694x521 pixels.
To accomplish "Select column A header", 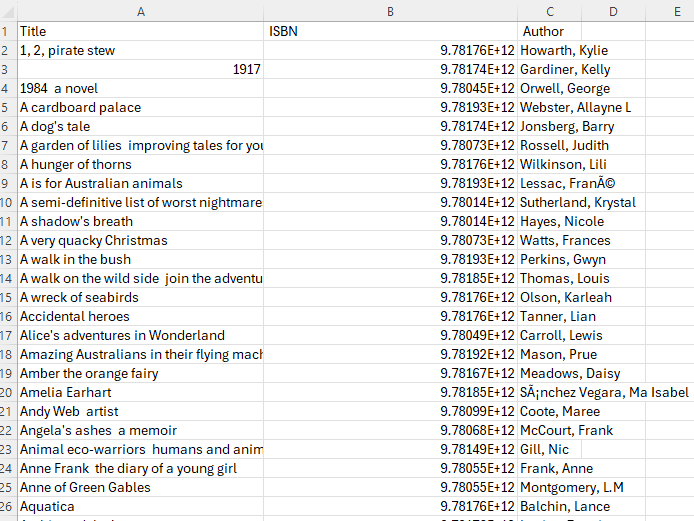I will coord(141,12).
